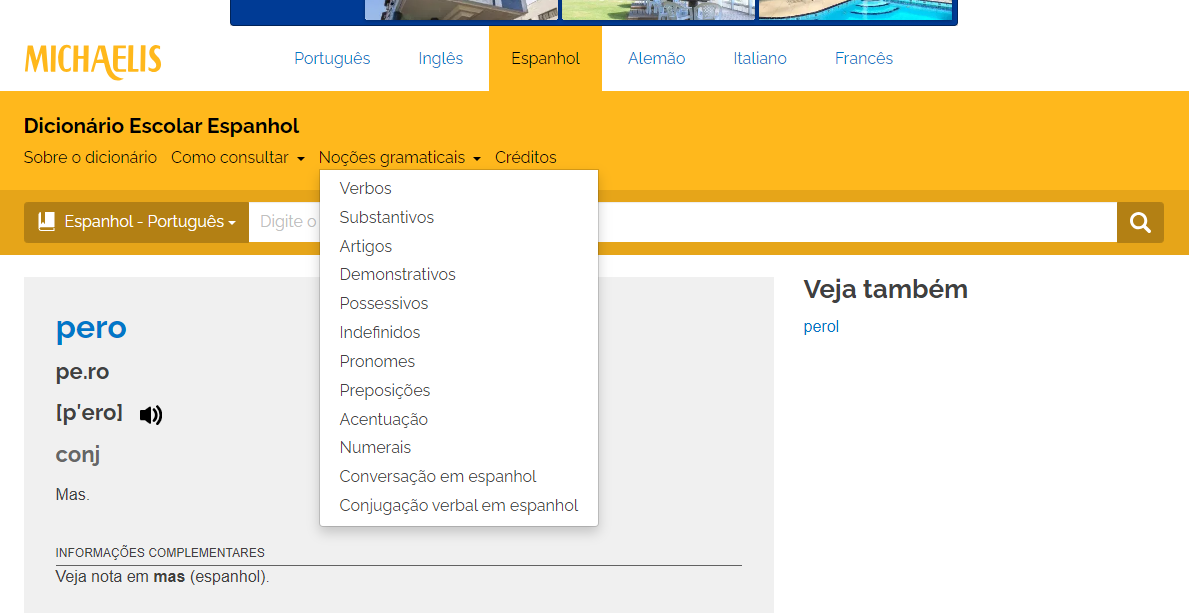Open the Espanhol - Português language dropdown

(136, 222)
